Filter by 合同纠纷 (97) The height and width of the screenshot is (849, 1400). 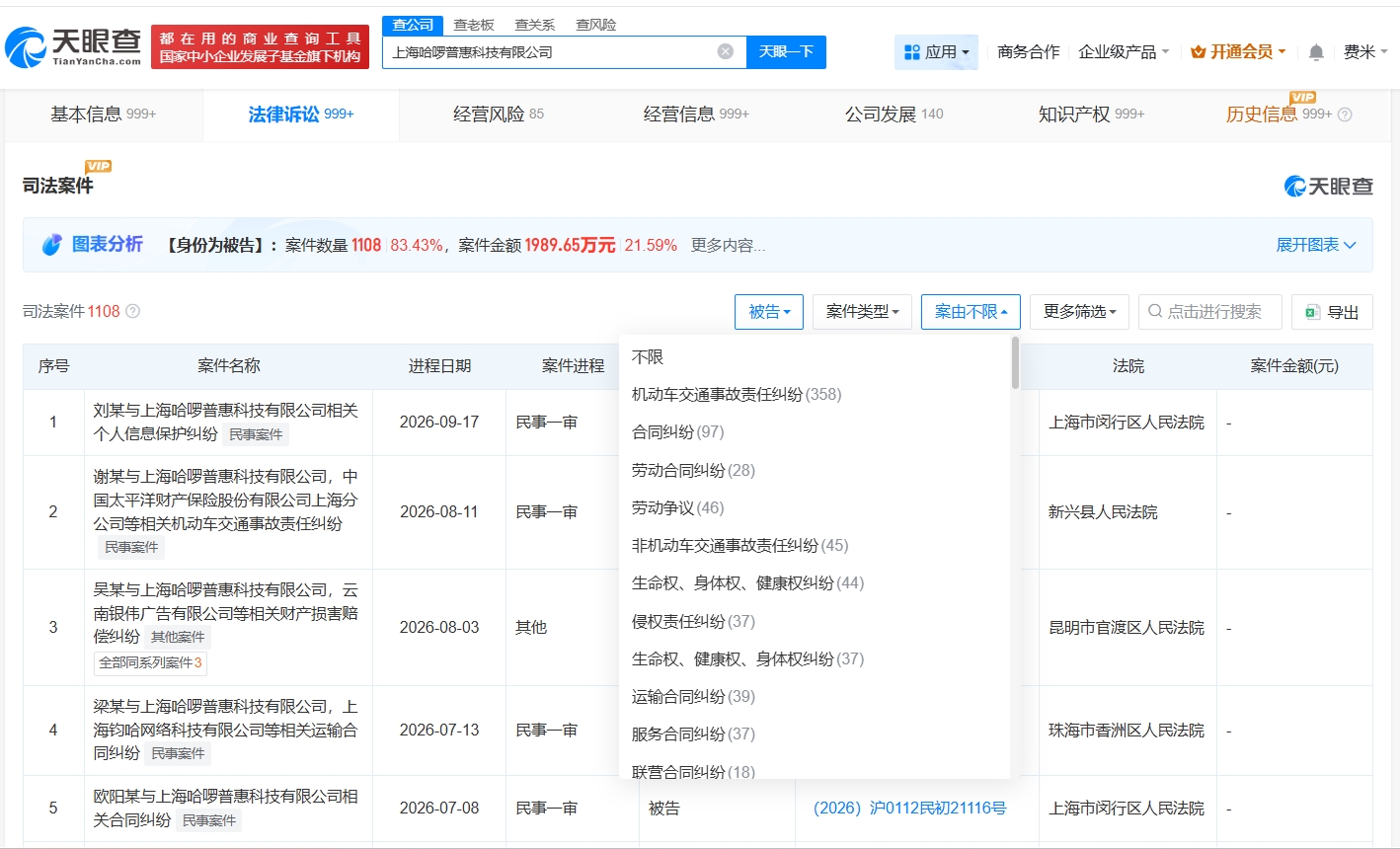815,432
